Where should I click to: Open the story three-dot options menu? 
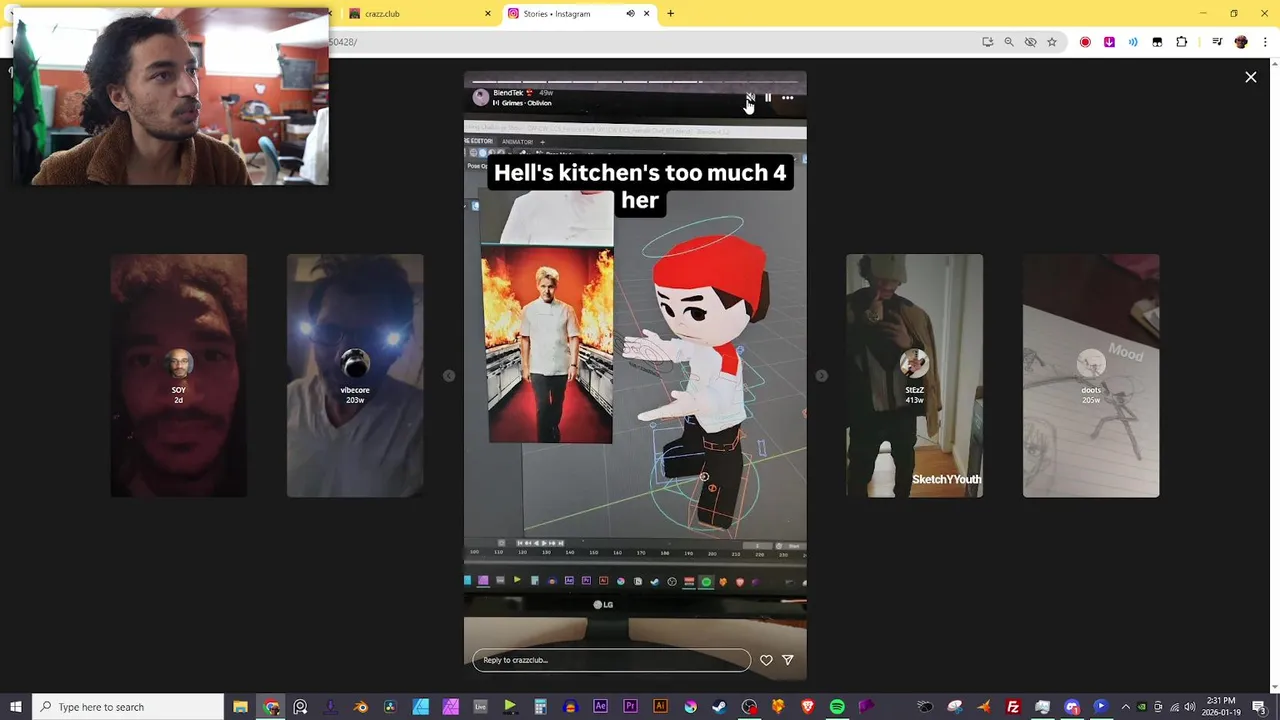[787, 98]
